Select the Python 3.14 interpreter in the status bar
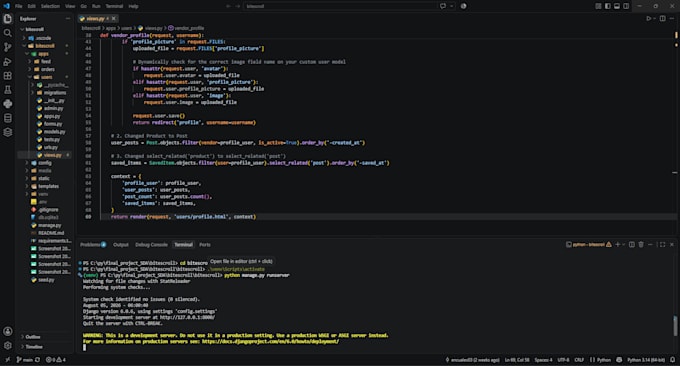Image resolution: width=680 pixels, height=366 pixels. [646, 360]
